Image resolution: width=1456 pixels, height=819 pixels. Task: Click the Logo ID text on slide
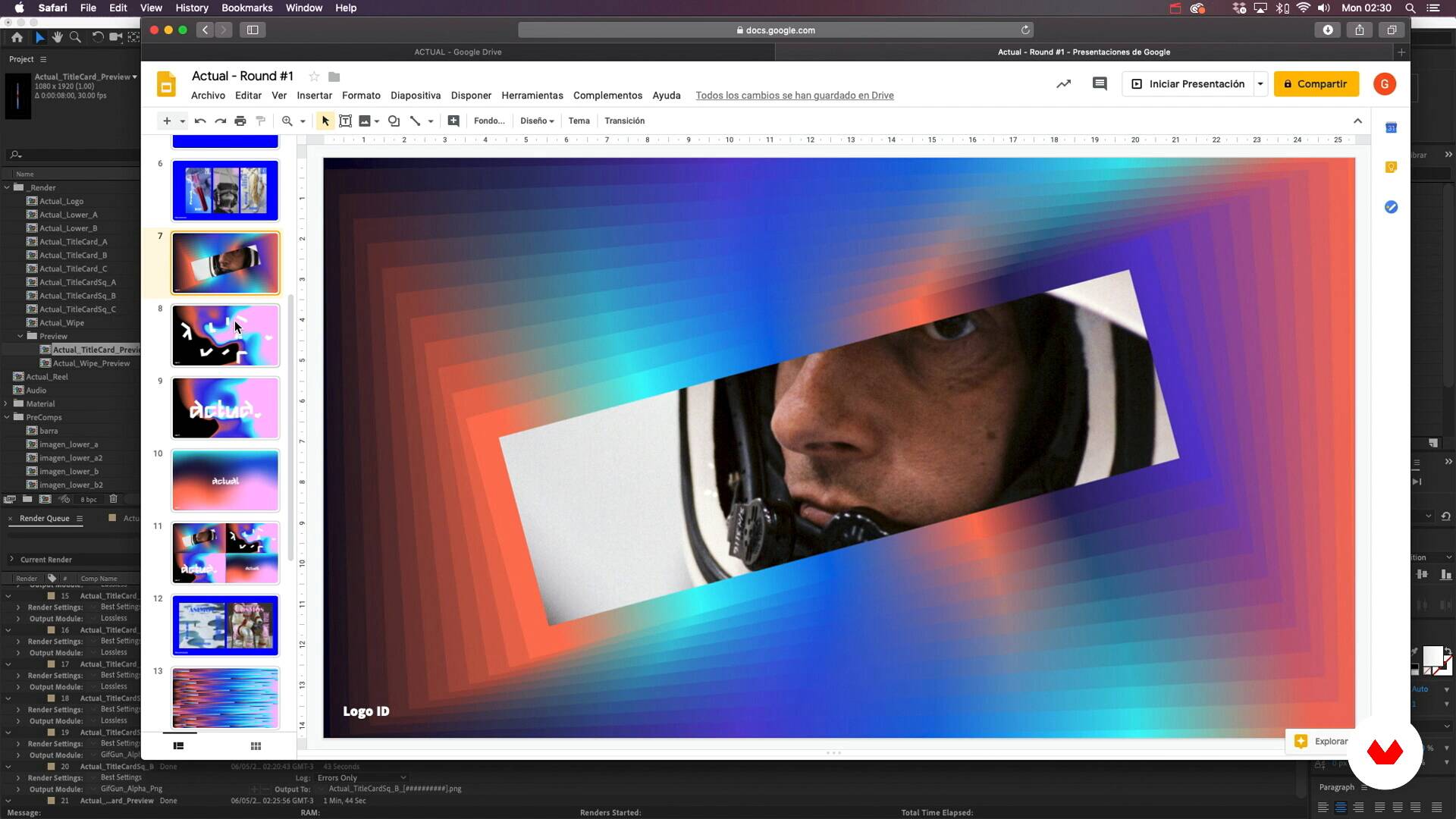click(x=366, y=711)
